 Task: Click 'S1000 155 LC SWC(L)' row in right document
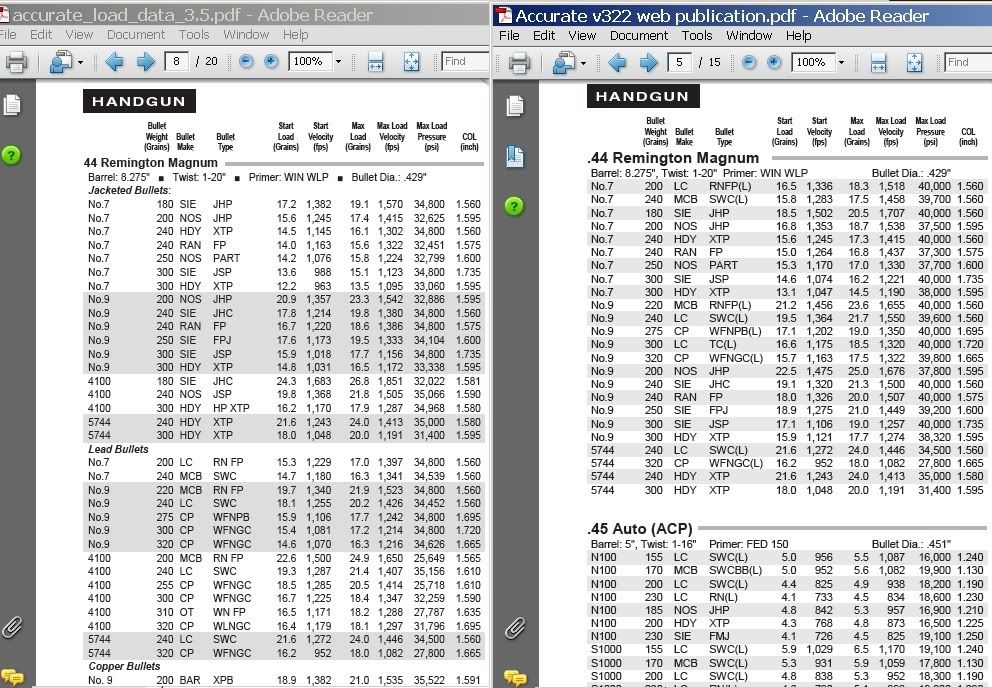(787, 649)
